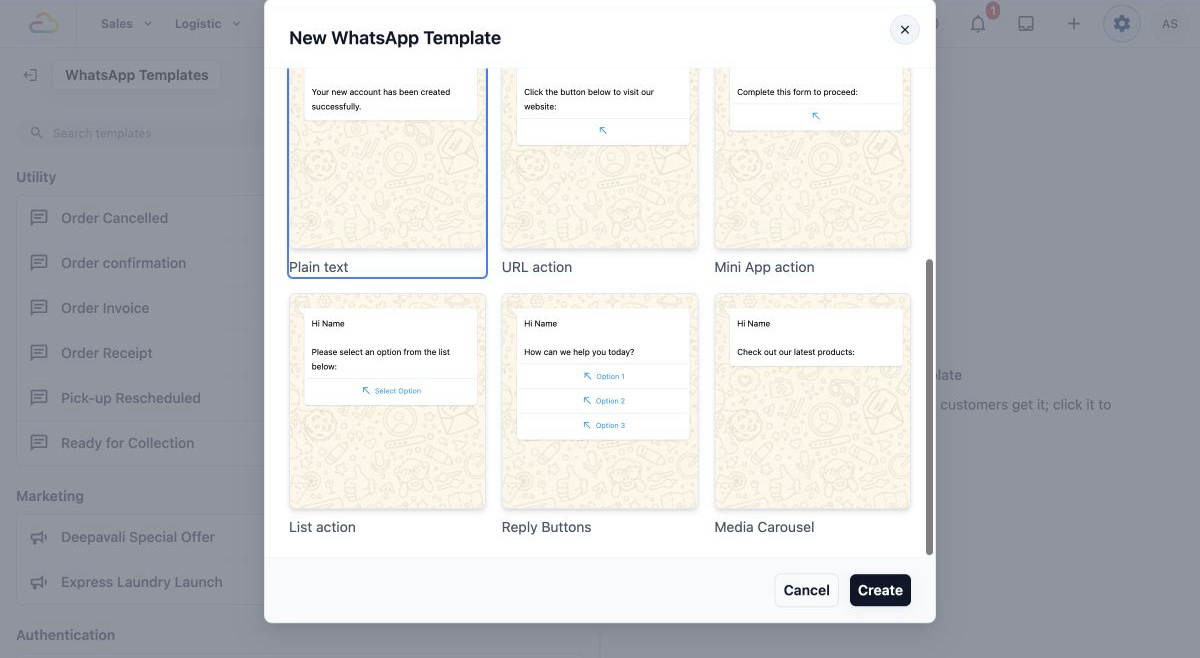This screenshot has height=658, width=1200.
Task: Click the Marketing section heading
Action: tap(50, 496)
